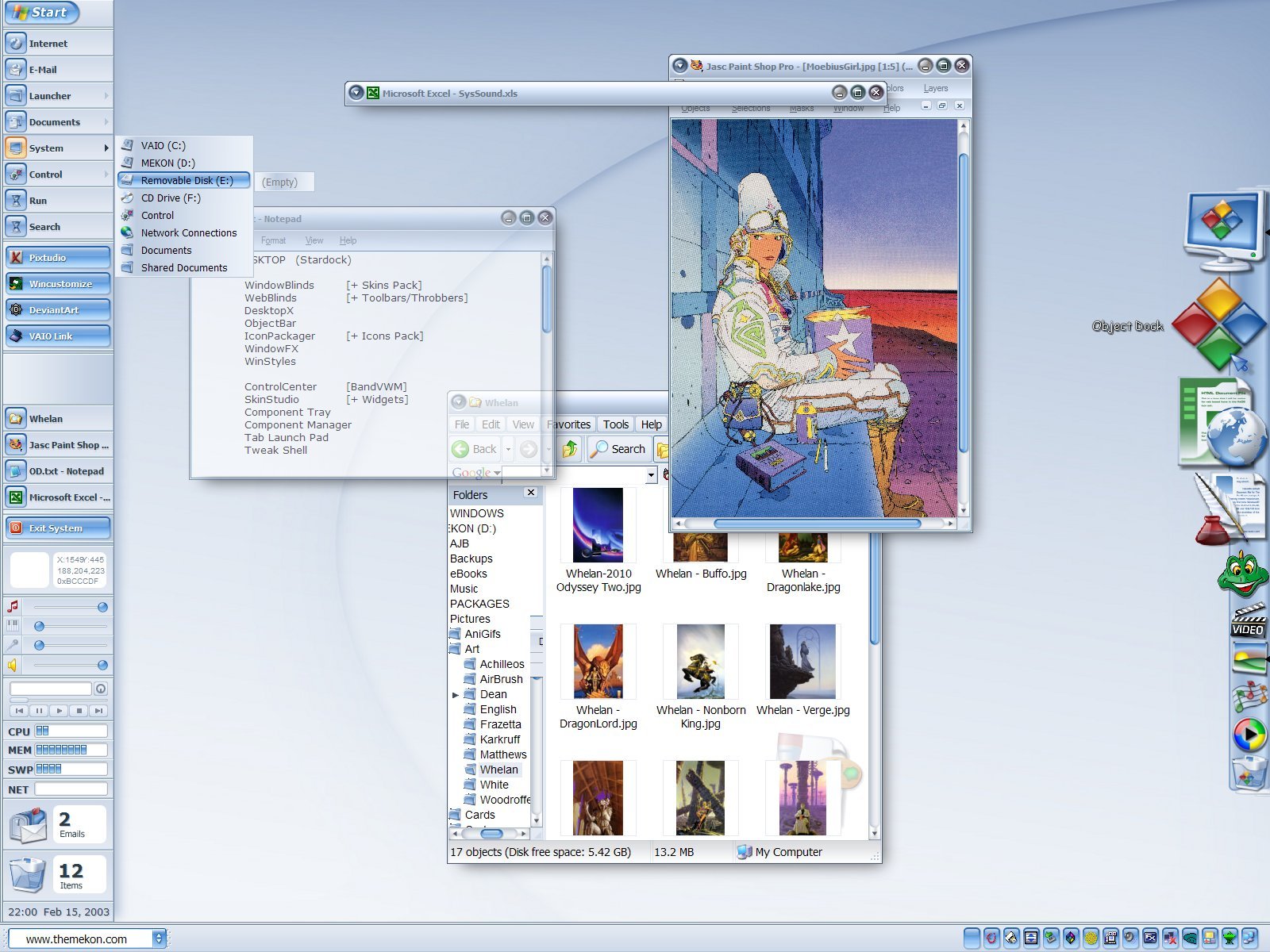Screen dimensions: 1270x952
Task: Click the www.themekon.com address field
Action: click(79, 939)
